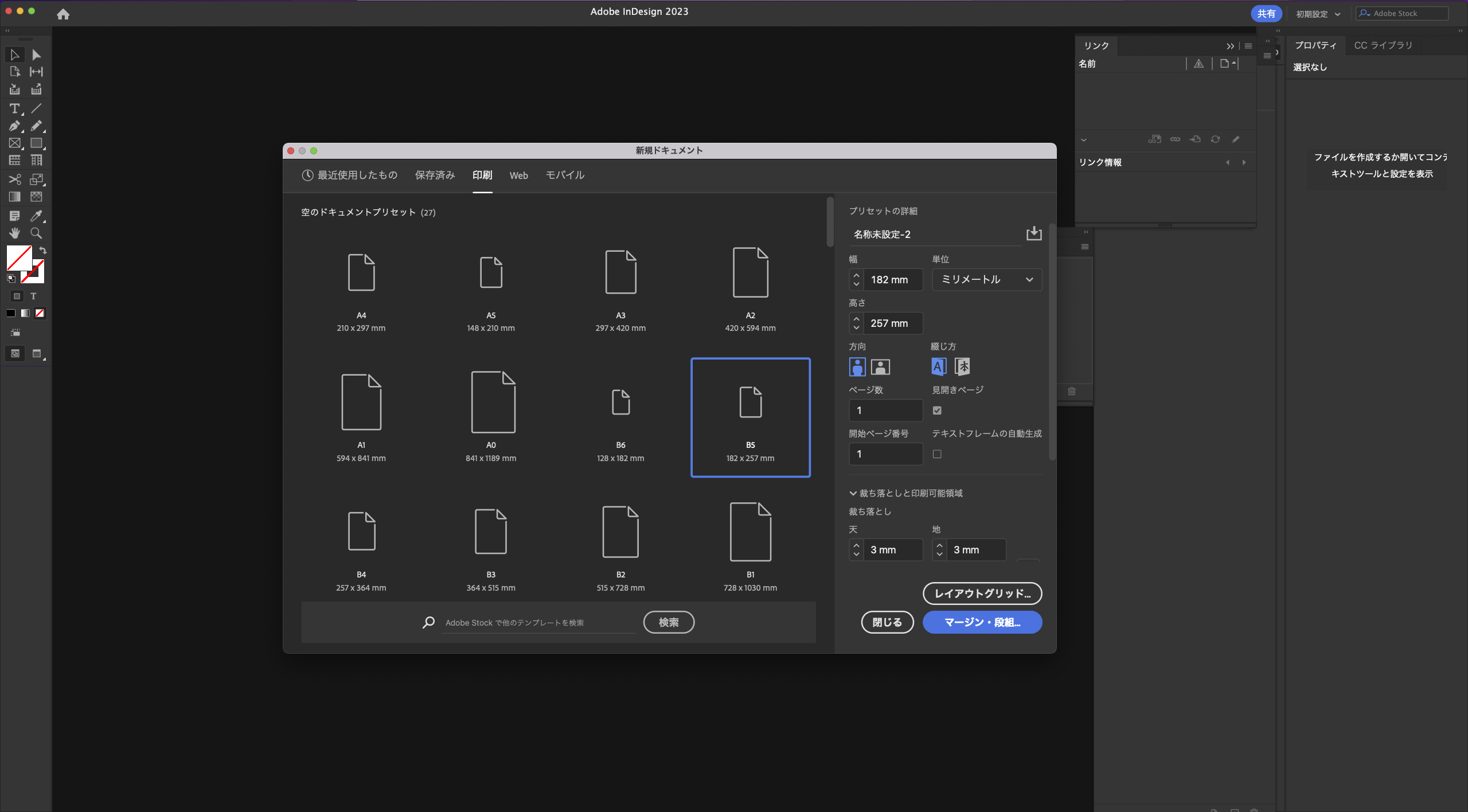Select the Horizontal Grid tool
The image size is (1468, 812).
[x=15, y=160]
